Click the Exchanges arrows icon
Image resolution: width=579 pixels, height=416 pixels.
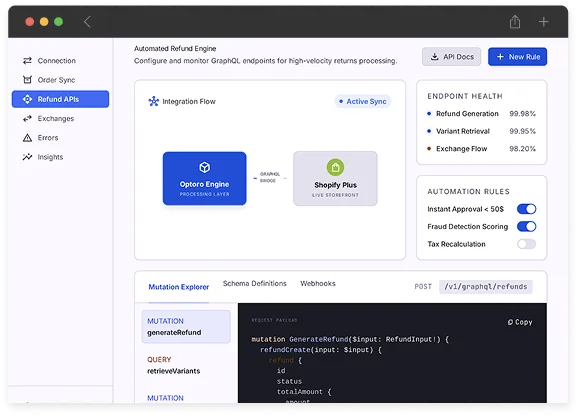(x=27, y=118)
